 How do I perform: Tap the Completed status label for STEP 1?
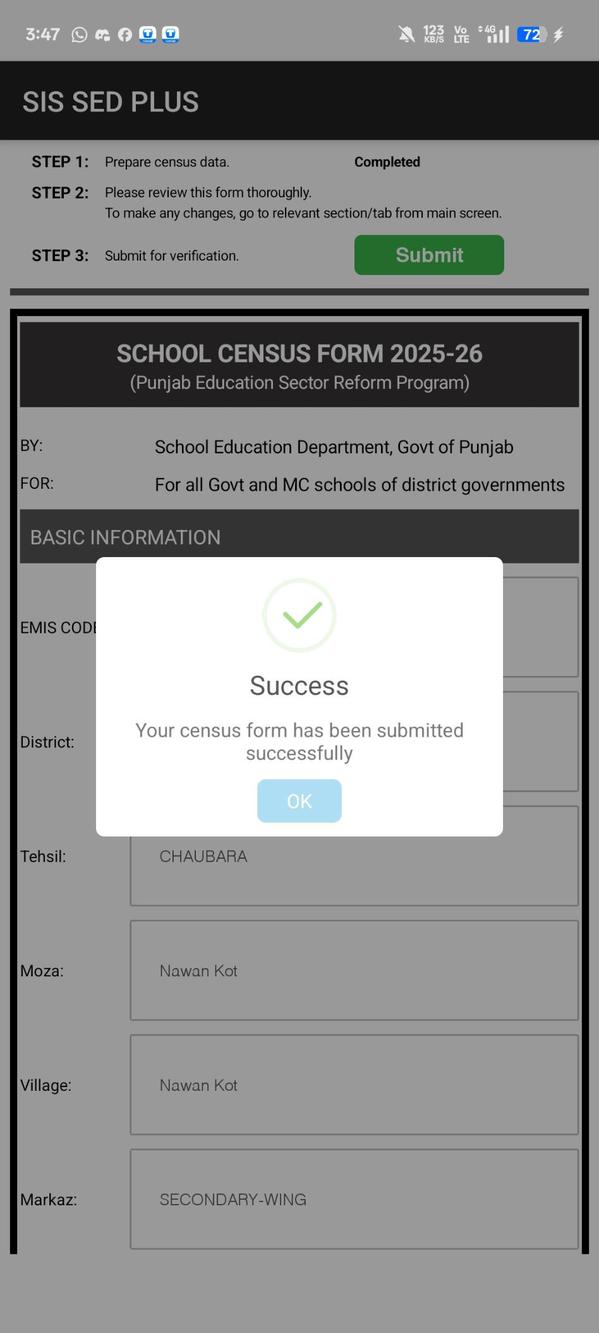(387, 161)
